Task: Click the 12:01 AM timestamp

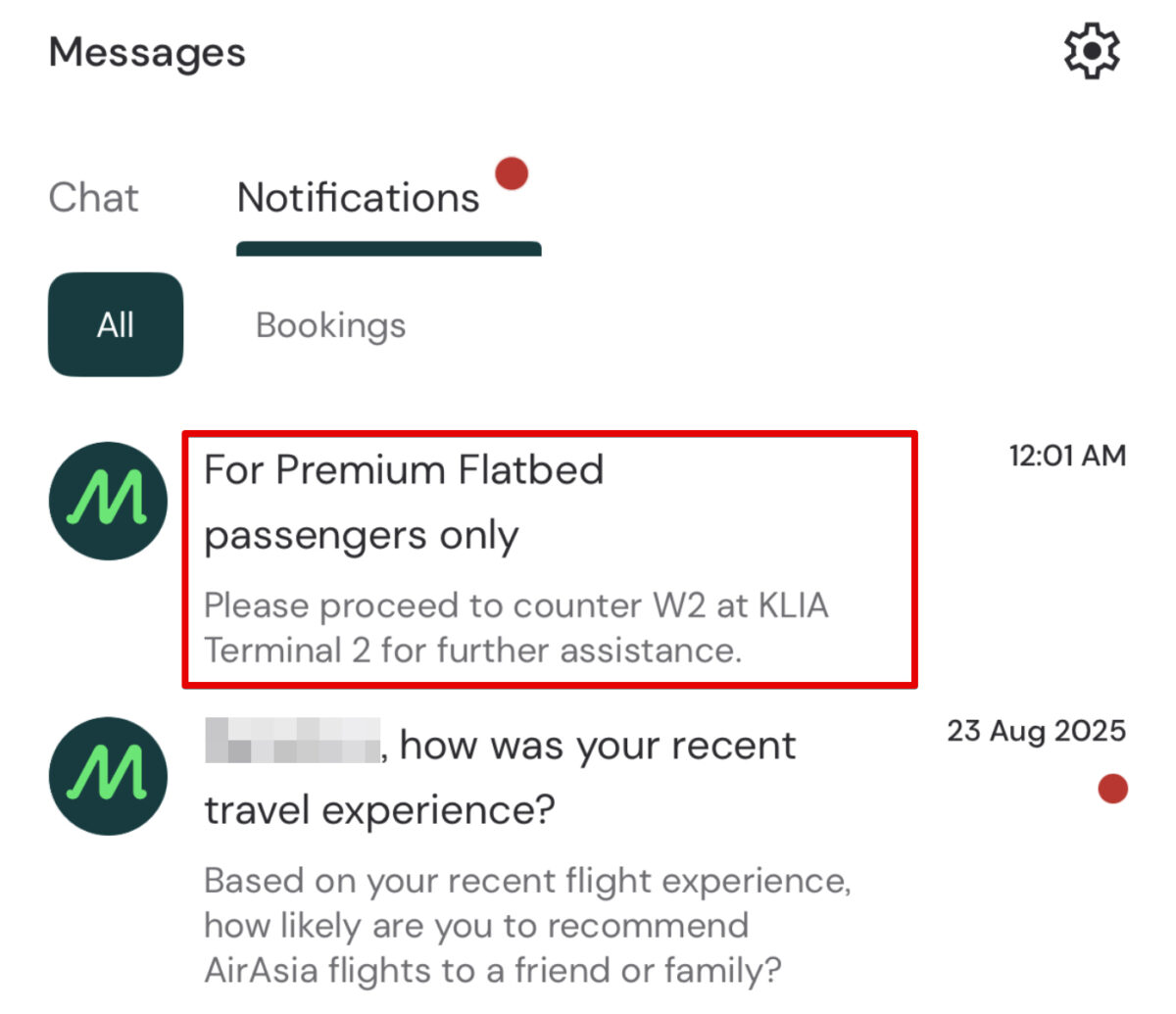Action: (1067, 456)
